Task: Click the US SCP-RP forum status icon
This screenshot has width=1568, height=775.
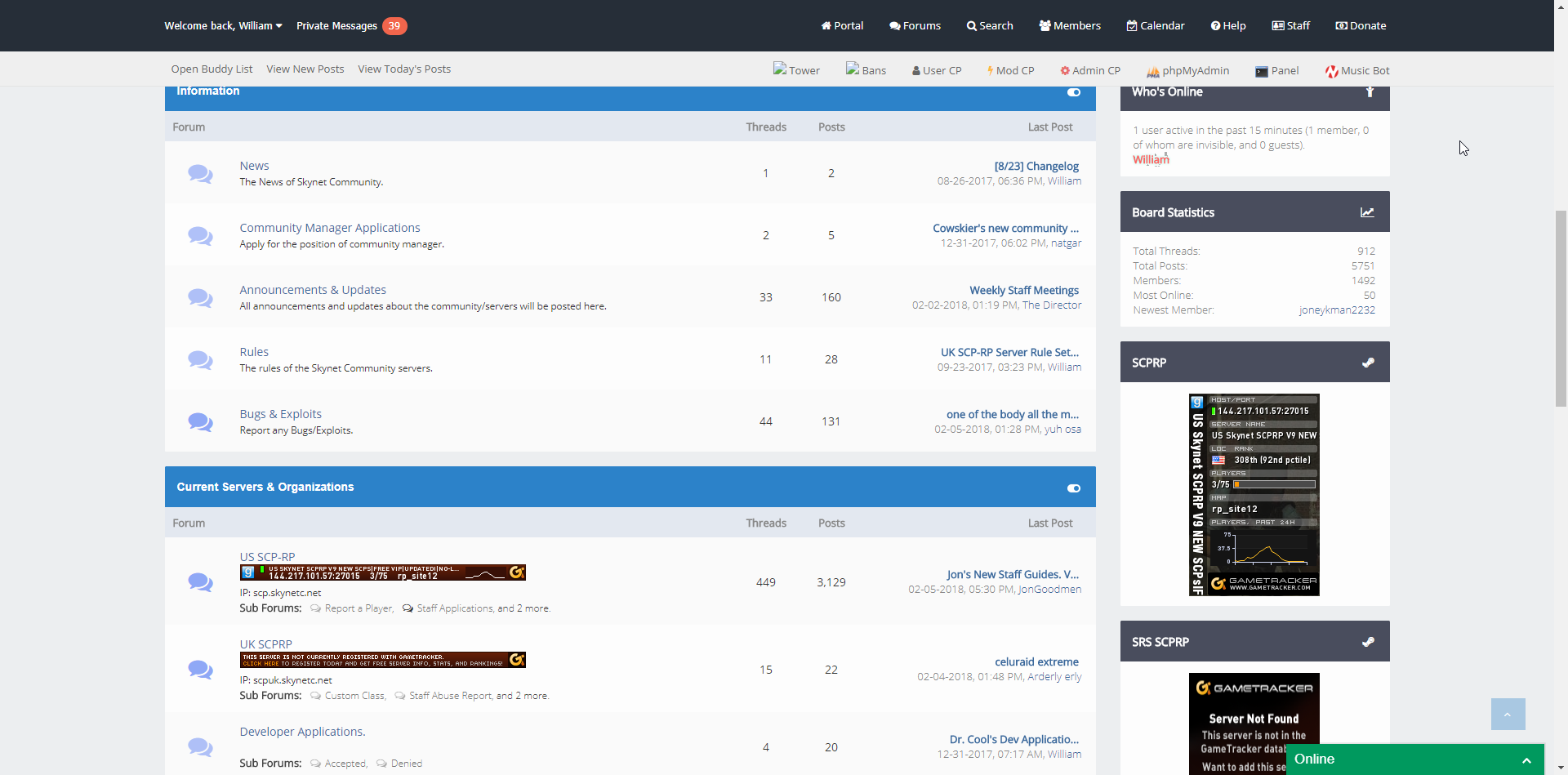Action: [x=200, y=582]
